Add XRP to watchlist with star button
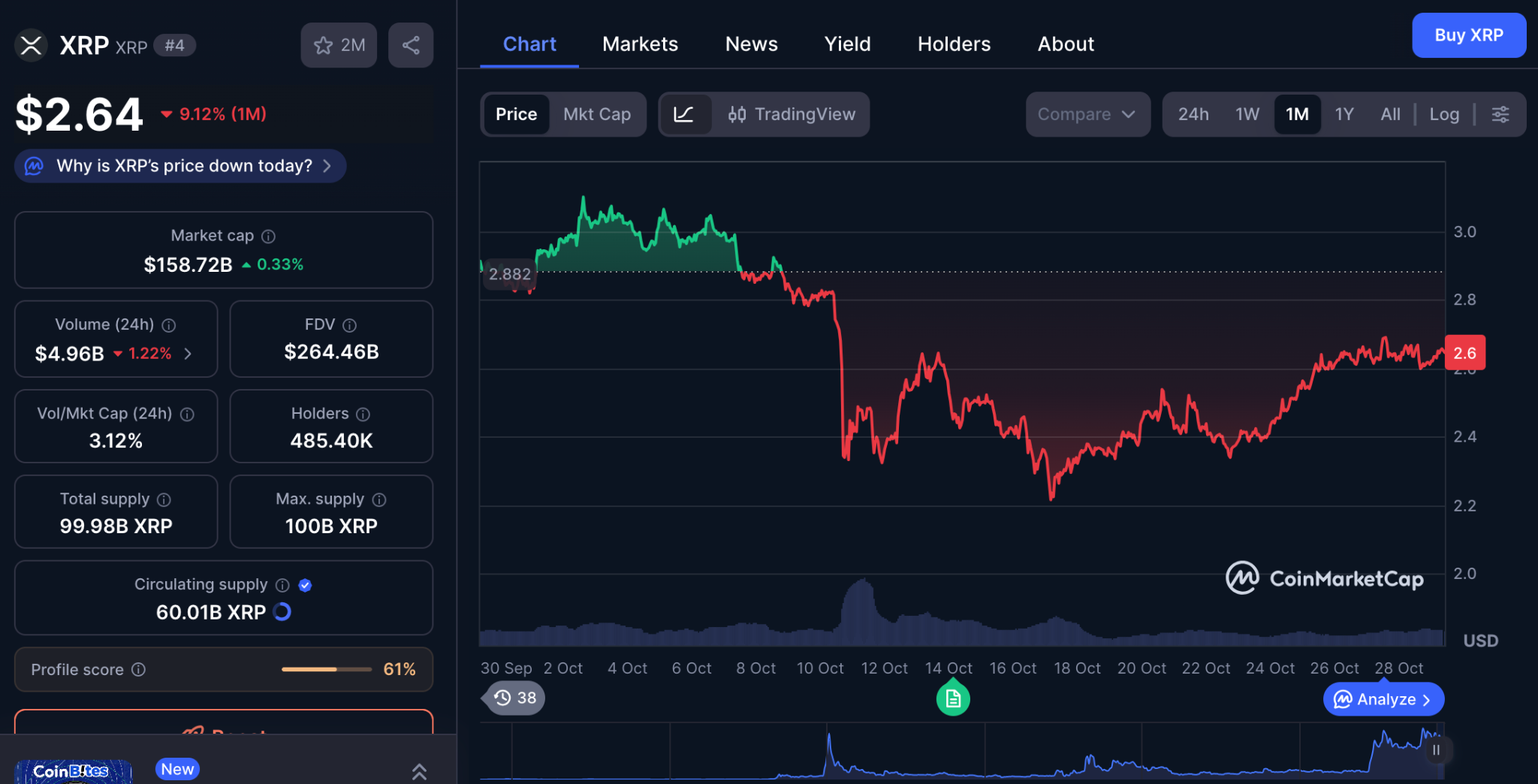Image resolution: width=1538 pixels, height=784 pixels. [x=339, y=45]
